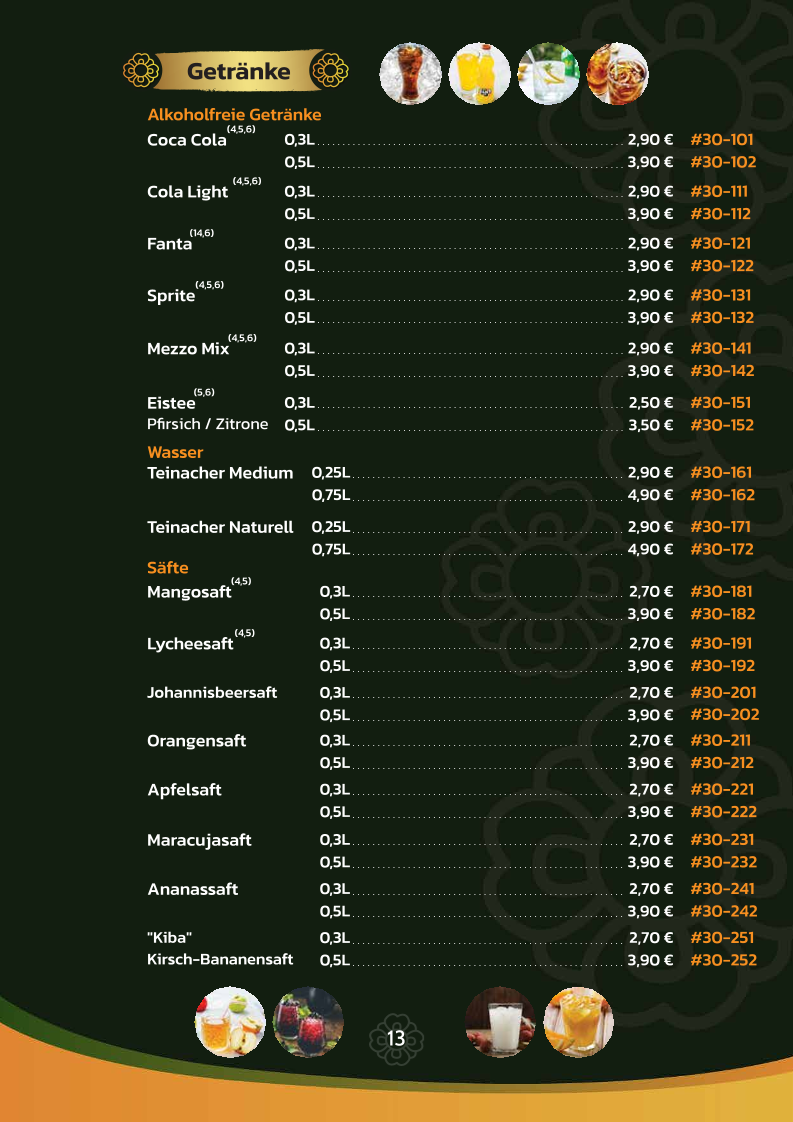Click the iced tea photo at top
Image resolution: width=793 pixels, height=1122 pixels.
(617, 74)
